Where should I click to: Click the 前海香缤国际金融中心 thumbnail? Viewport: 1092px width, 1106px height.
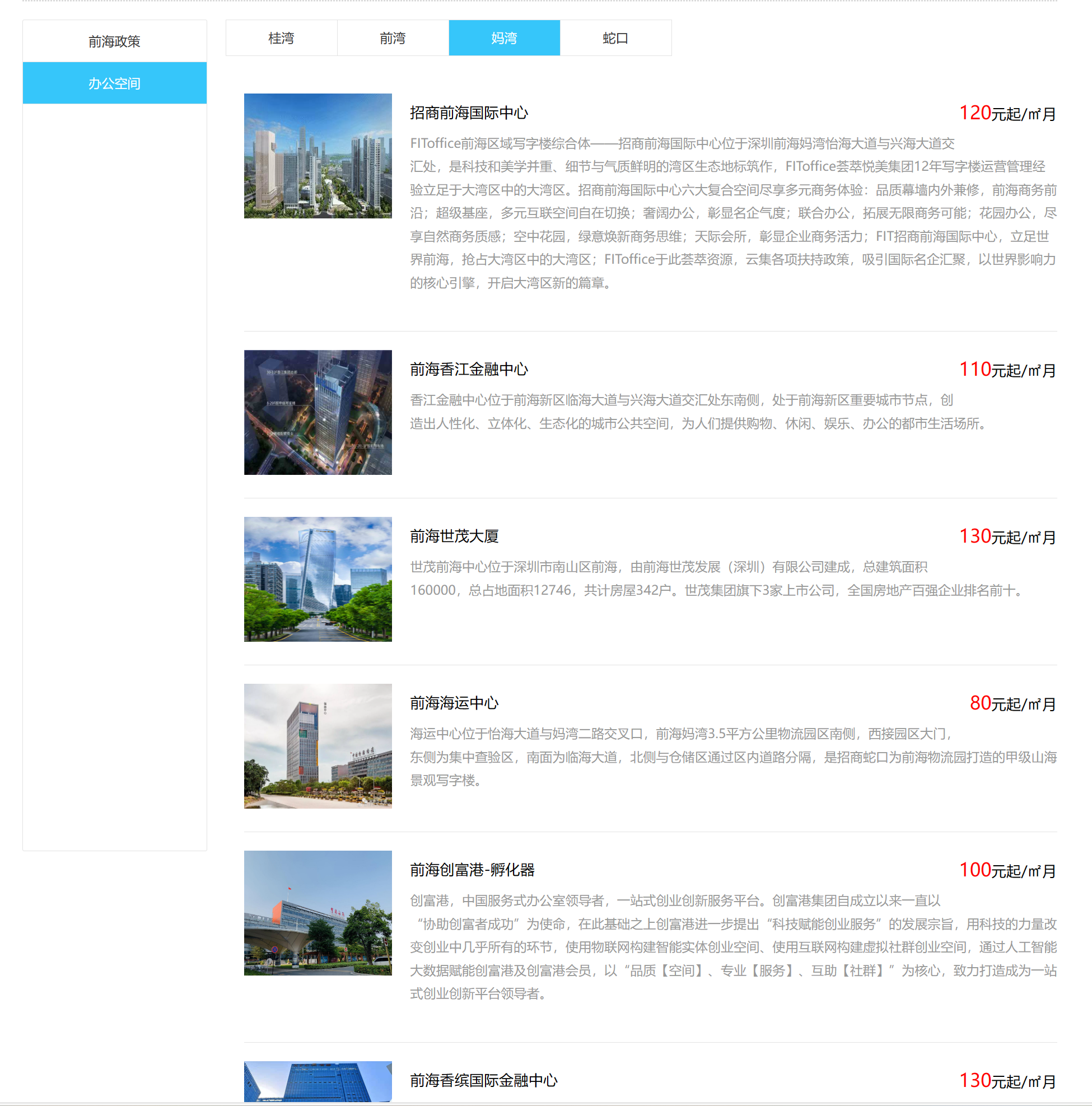(318, 1085)
